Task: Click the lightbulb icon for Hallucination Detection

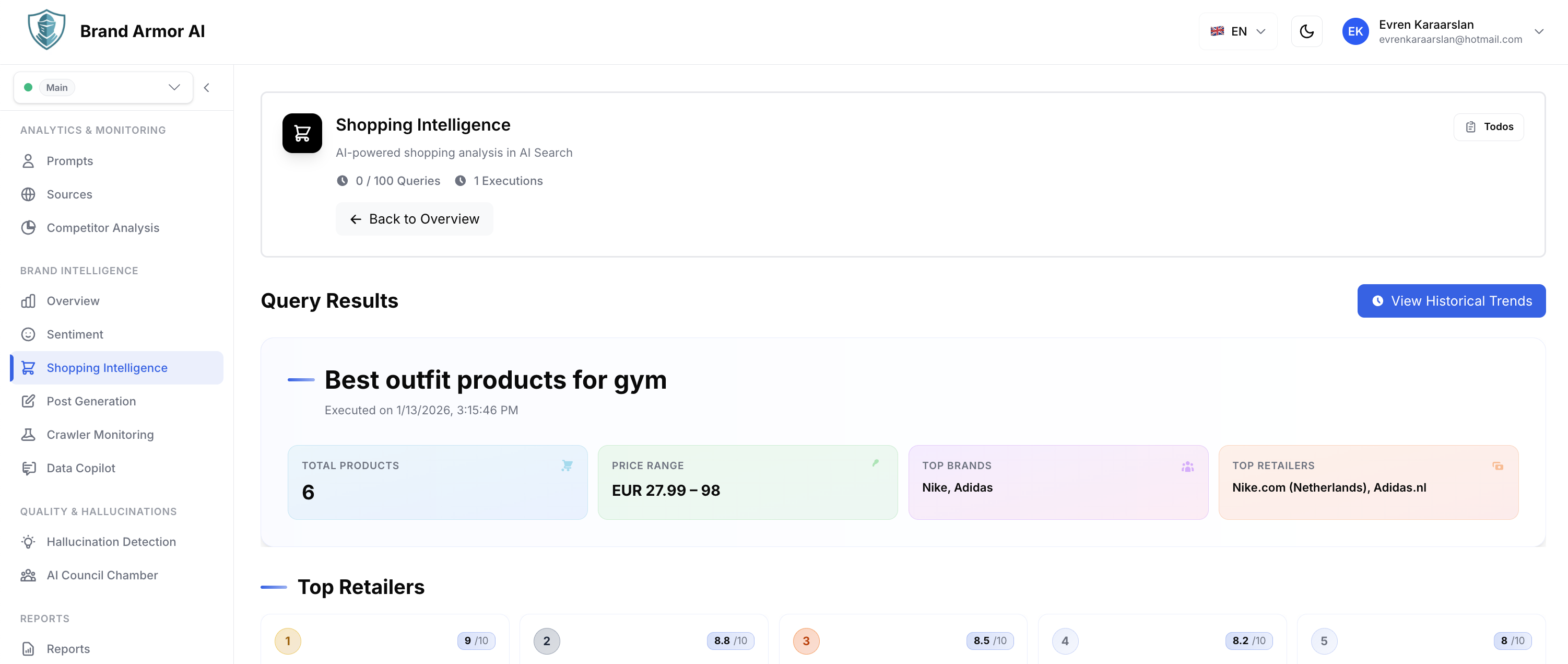Action: pyautogui.click(x=28, y=542)
